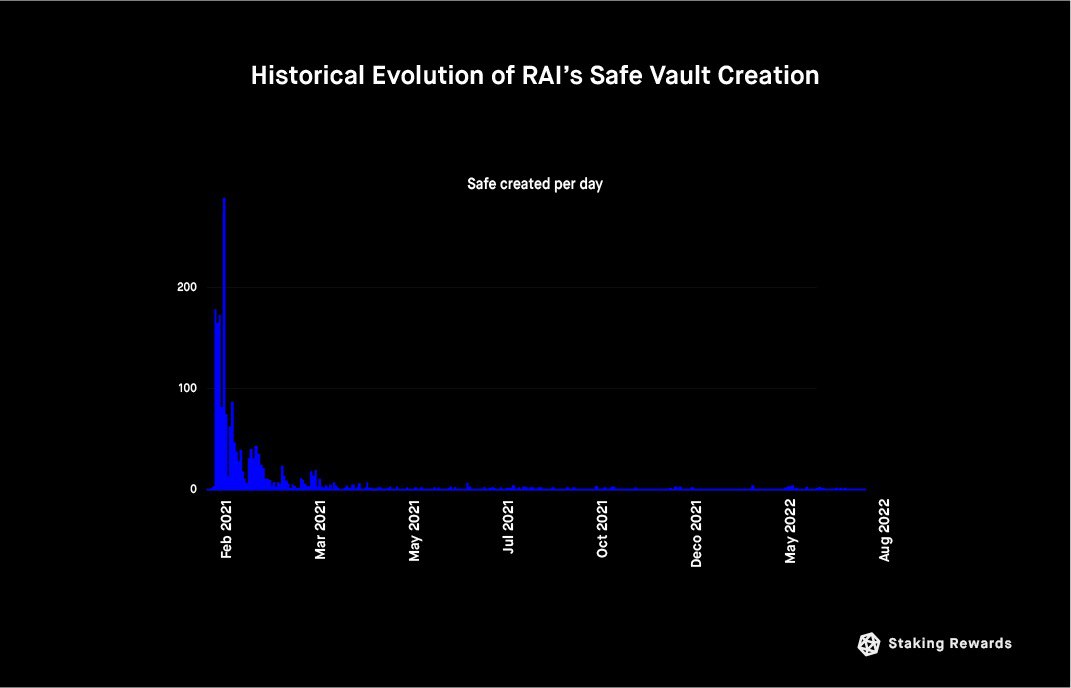Select the Feb 2021 axis label
The image size is (1071, 688).
(x=226, y=530)
